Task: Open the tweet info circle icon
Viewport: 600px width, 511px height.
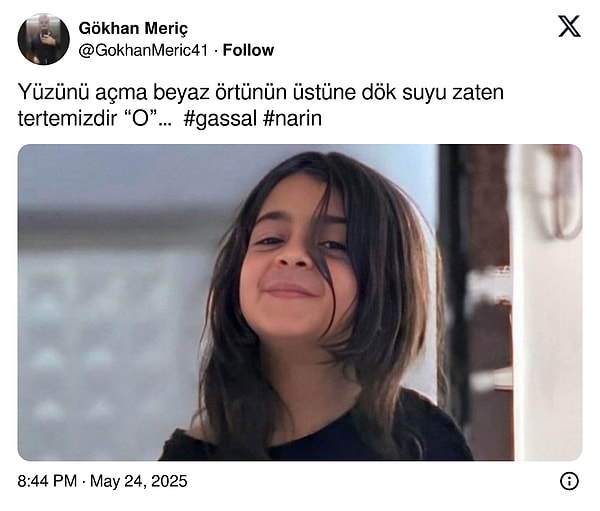Action: (x=569, y=481)
